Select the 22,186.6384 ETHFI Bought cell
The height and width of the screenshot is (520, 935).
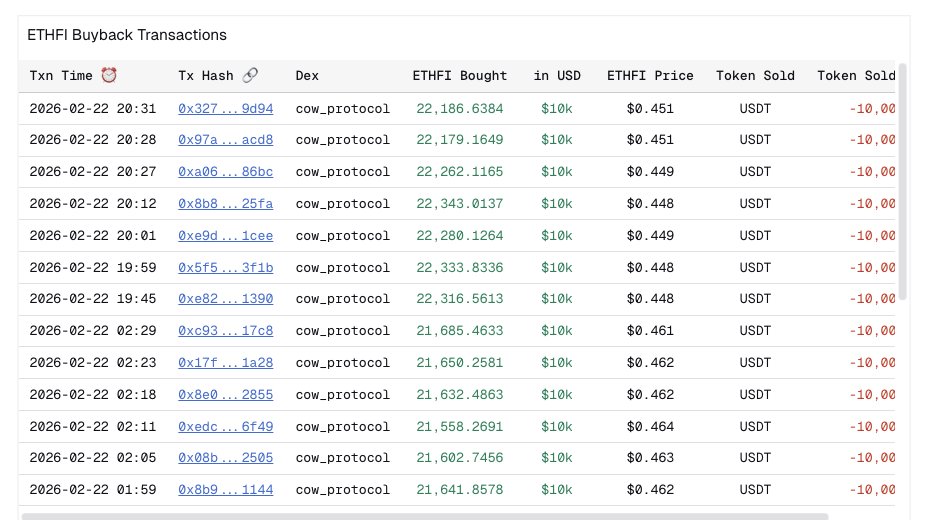pos(460,109)
